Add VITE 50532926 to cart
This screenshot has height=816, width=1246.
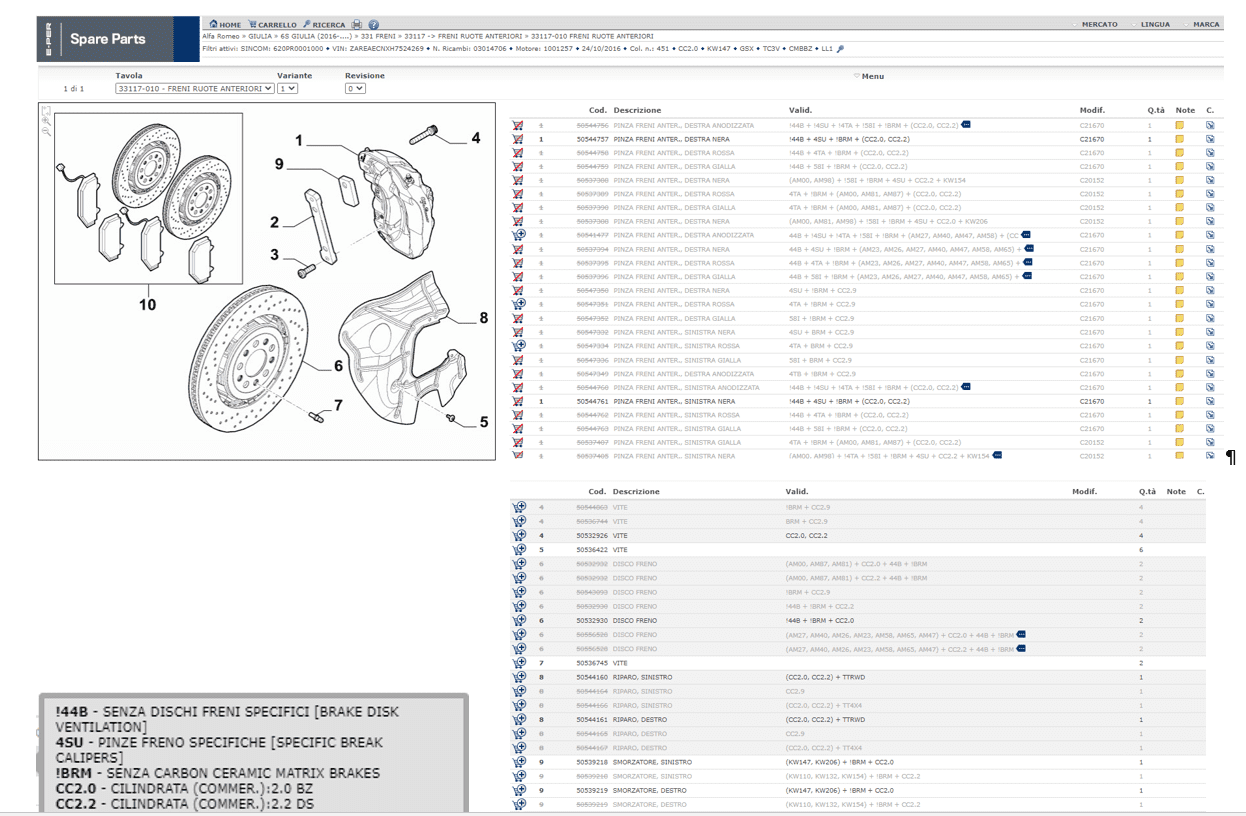pos(519,535)
